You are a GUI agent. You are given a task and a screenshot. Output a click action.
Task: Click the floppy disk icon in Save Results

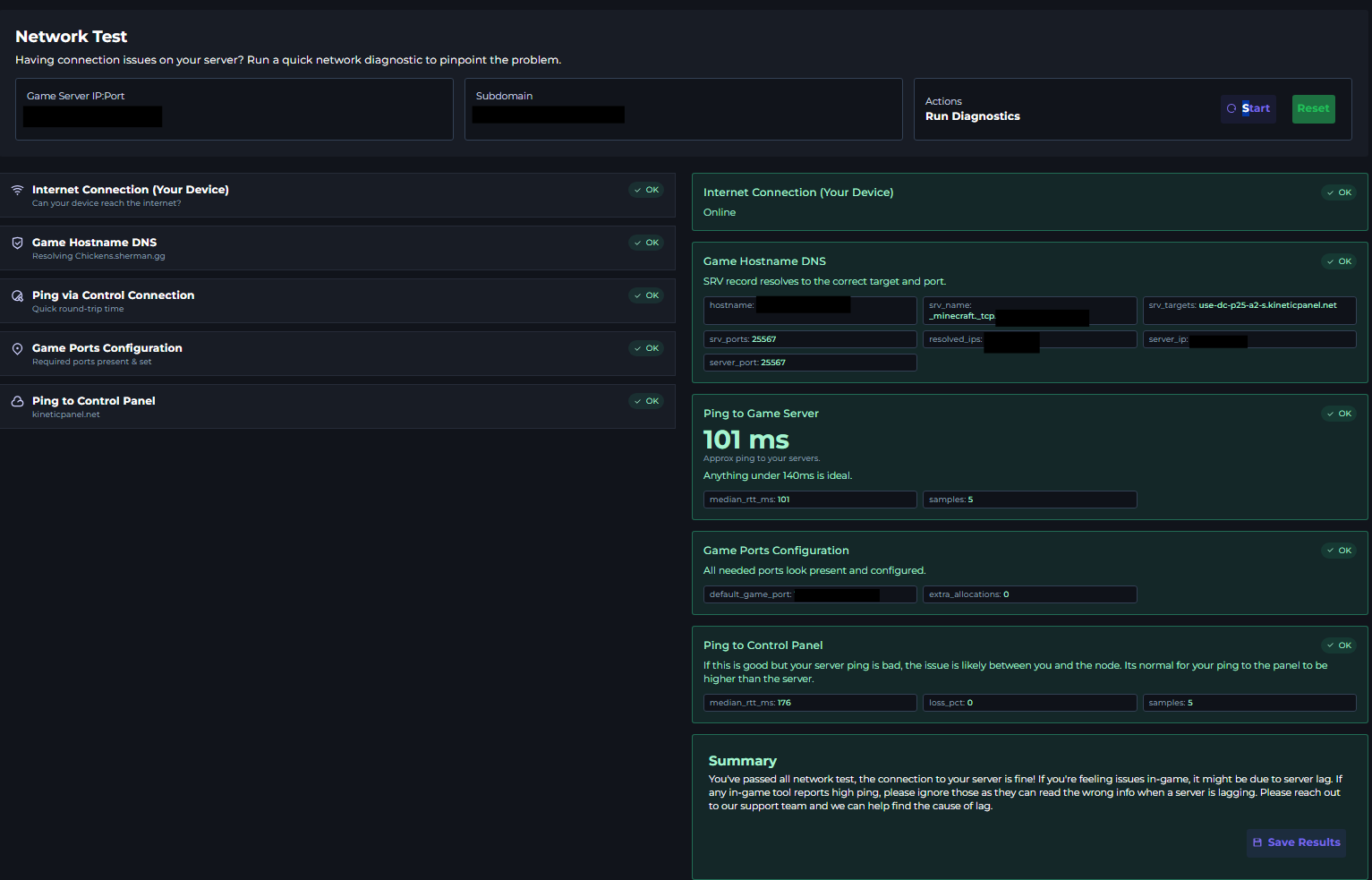coord(1257,842)
